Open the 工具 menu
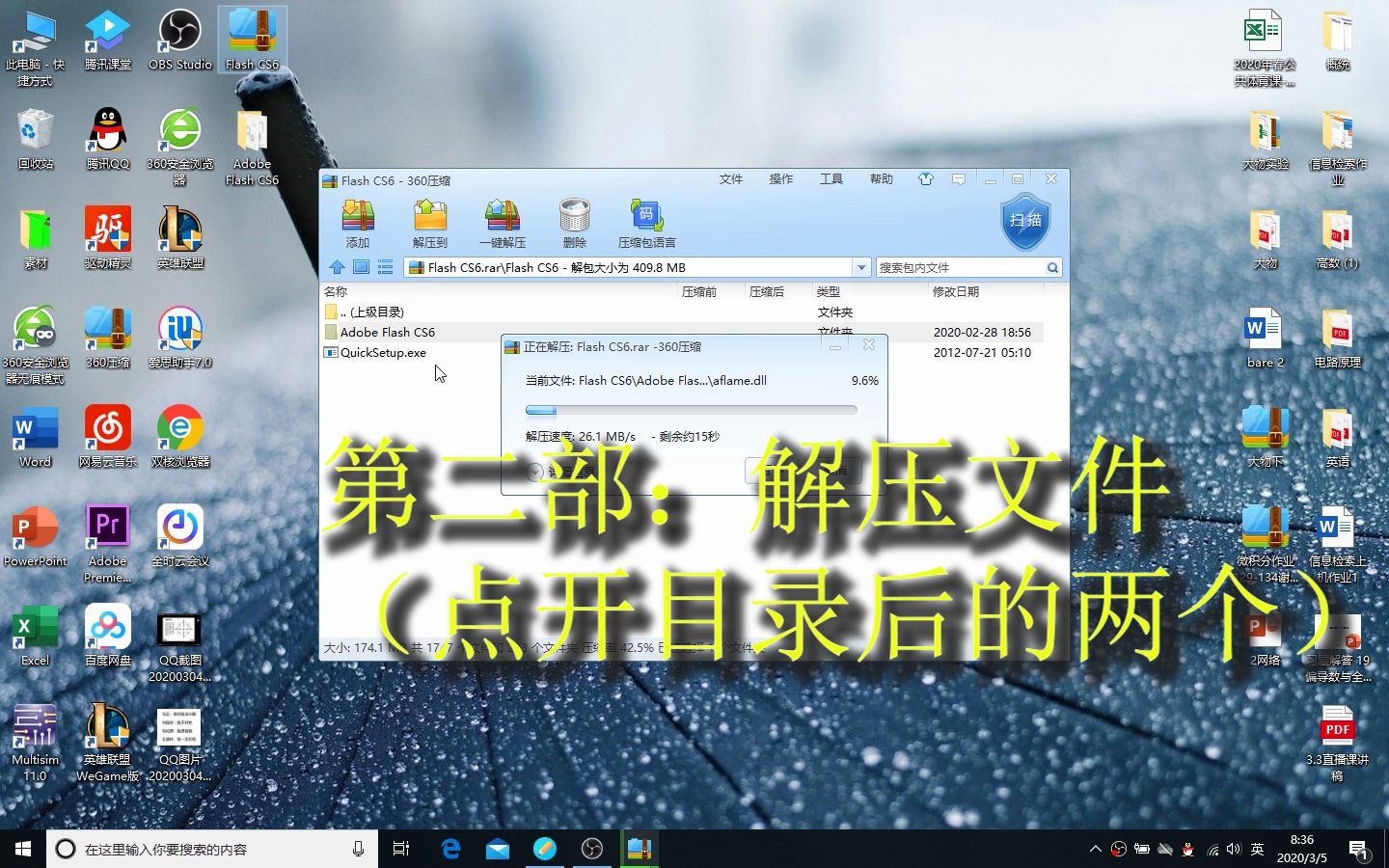Viewport: 1389px width, 868px height. pos(831,179)
